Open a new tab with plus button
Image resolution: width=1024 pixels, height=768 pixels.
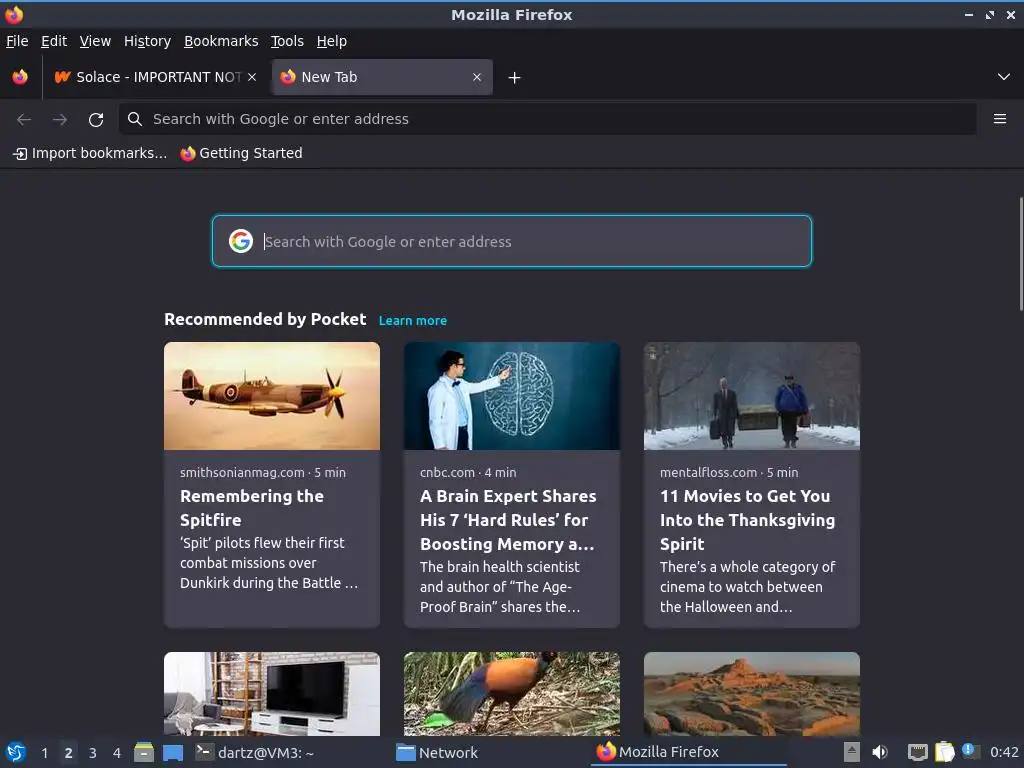pos(515,78)
